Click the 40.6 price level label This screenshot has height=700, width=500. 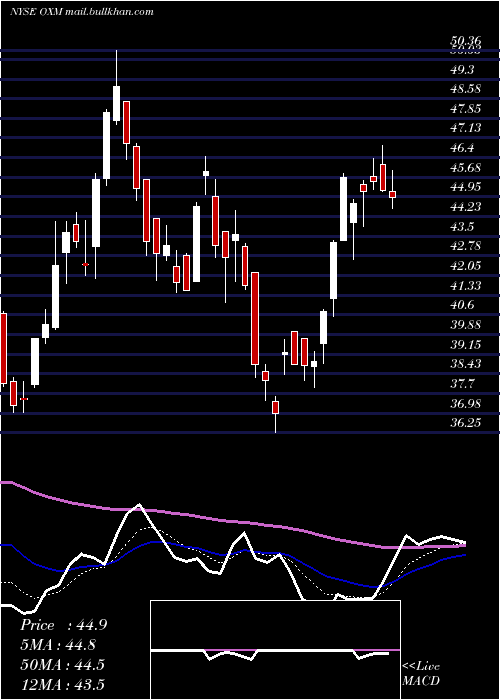462,304
